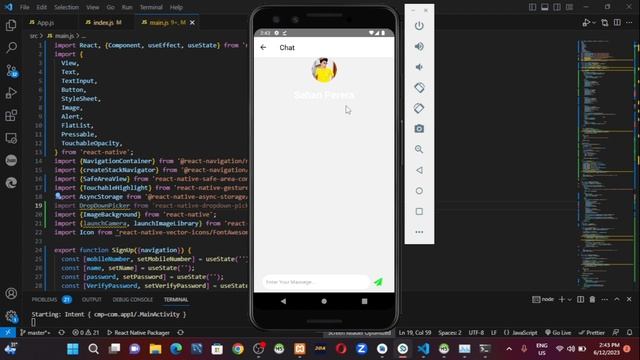Click Go Live in status bar

[558, 332]
